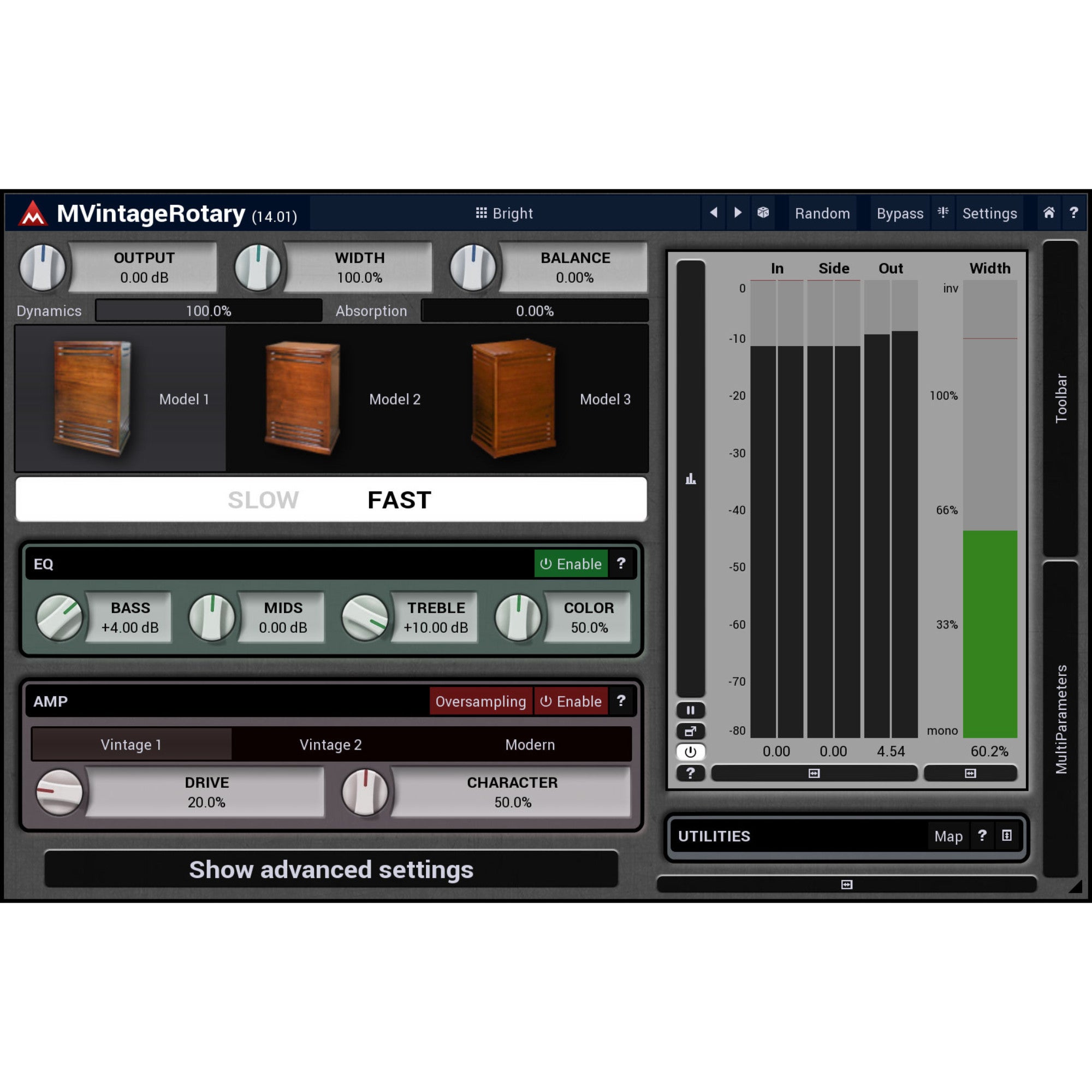This screenshot has width=1092, height=1092.
Task: Click Show advanced settings
Action: [331, 869]
